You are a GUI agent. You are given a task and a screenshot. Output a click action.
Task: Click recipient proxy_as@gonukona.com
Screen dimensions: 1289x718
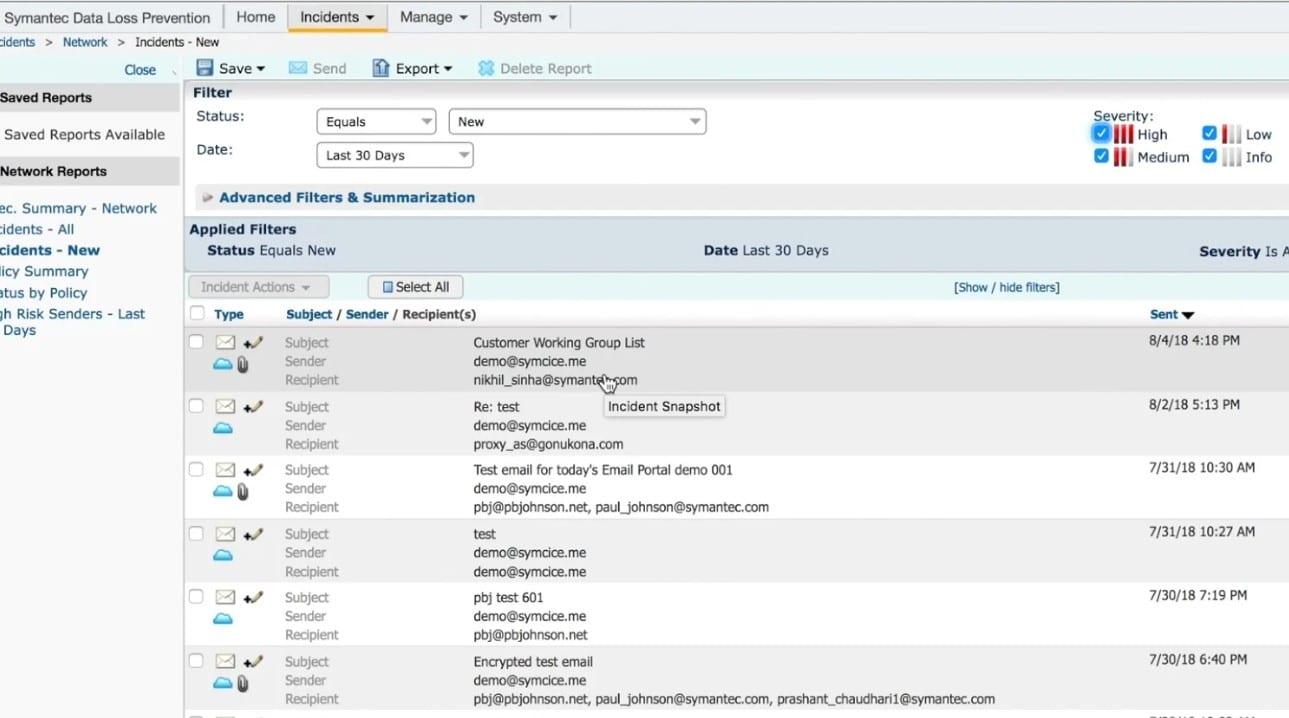point(548,444)
